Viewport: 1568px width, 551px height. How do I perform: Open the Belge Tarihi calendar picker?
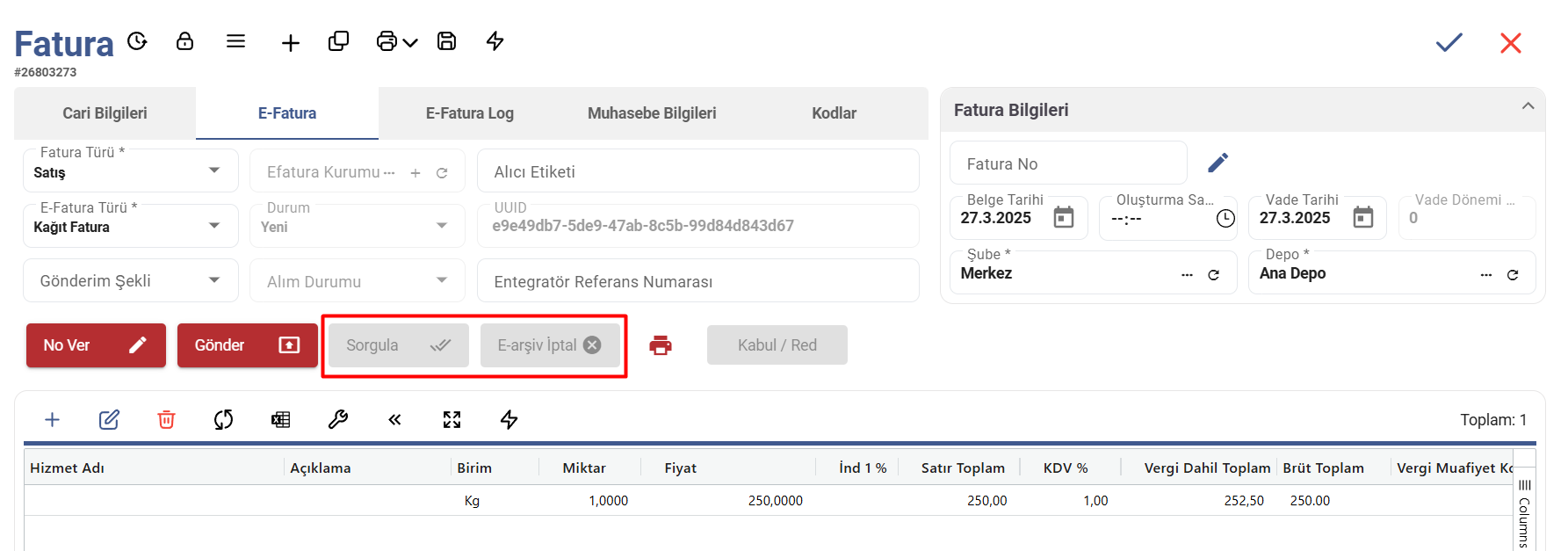pos(1063,217)
